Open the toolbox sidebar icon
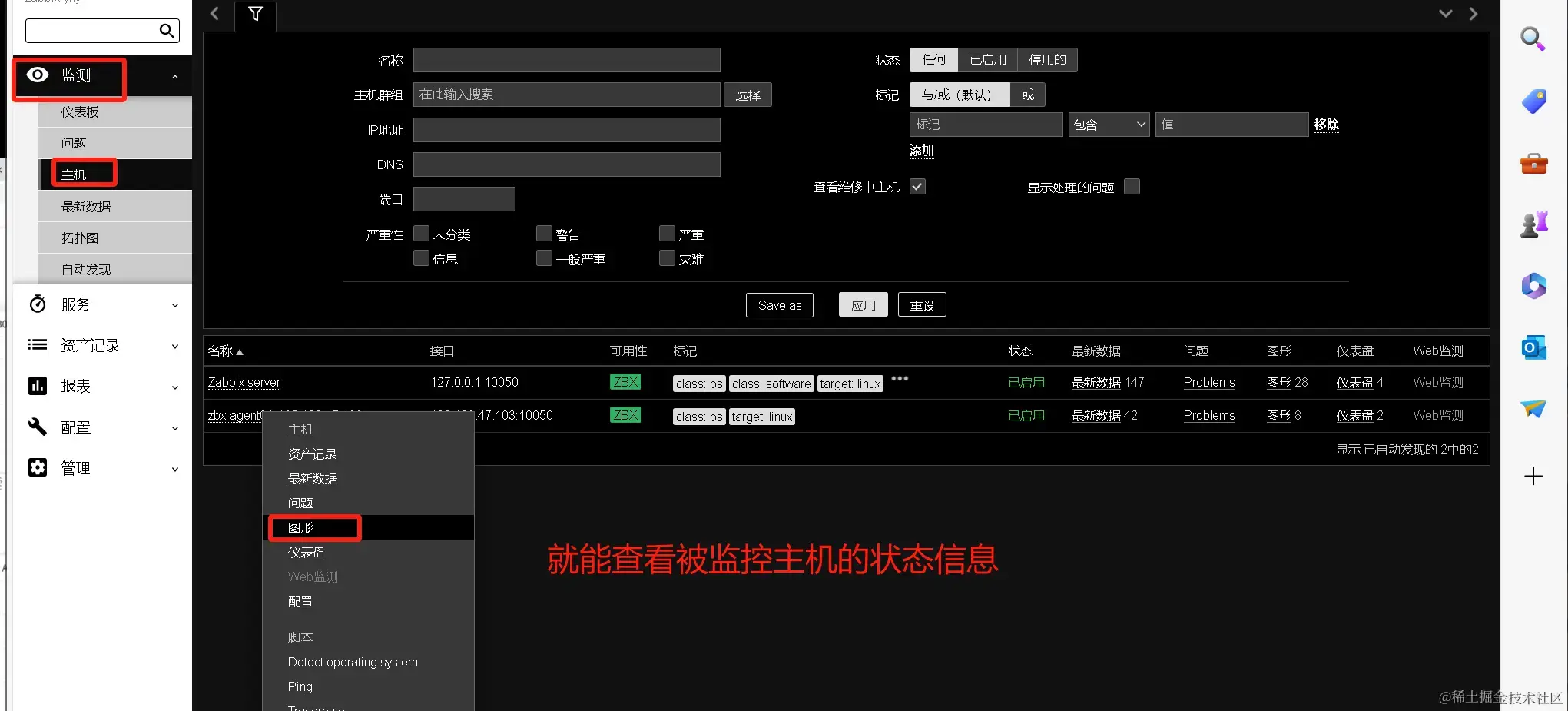This screenshot has width=1568, height=711. pyautogui.click(x=1533, y=163)
